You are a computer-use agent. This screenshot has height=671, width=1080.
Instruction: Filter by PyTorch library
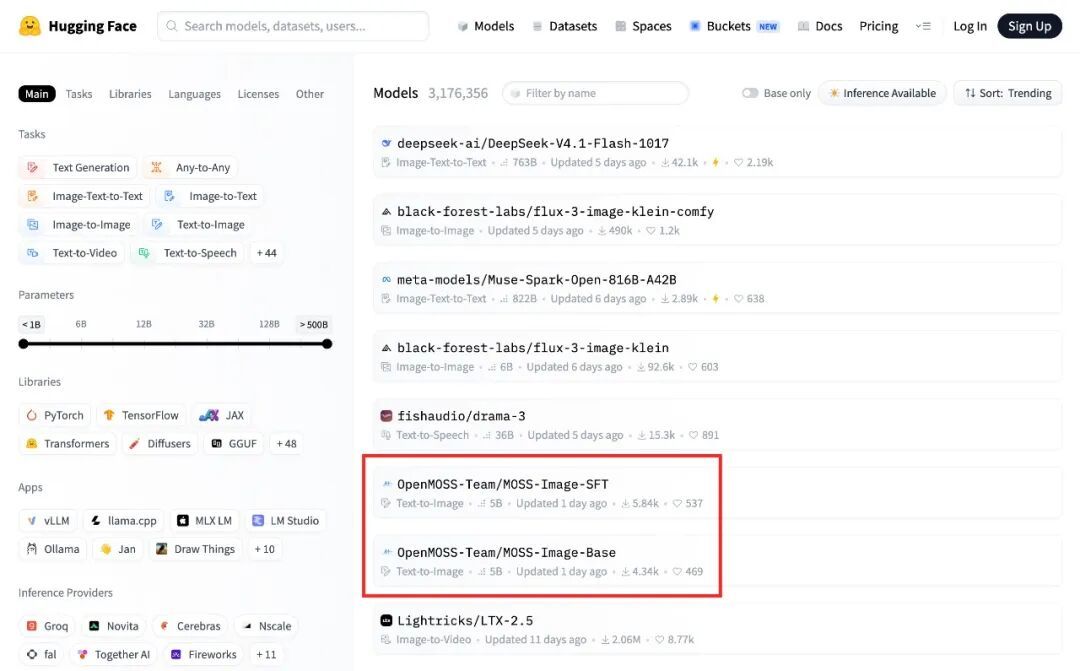[55, 415]
